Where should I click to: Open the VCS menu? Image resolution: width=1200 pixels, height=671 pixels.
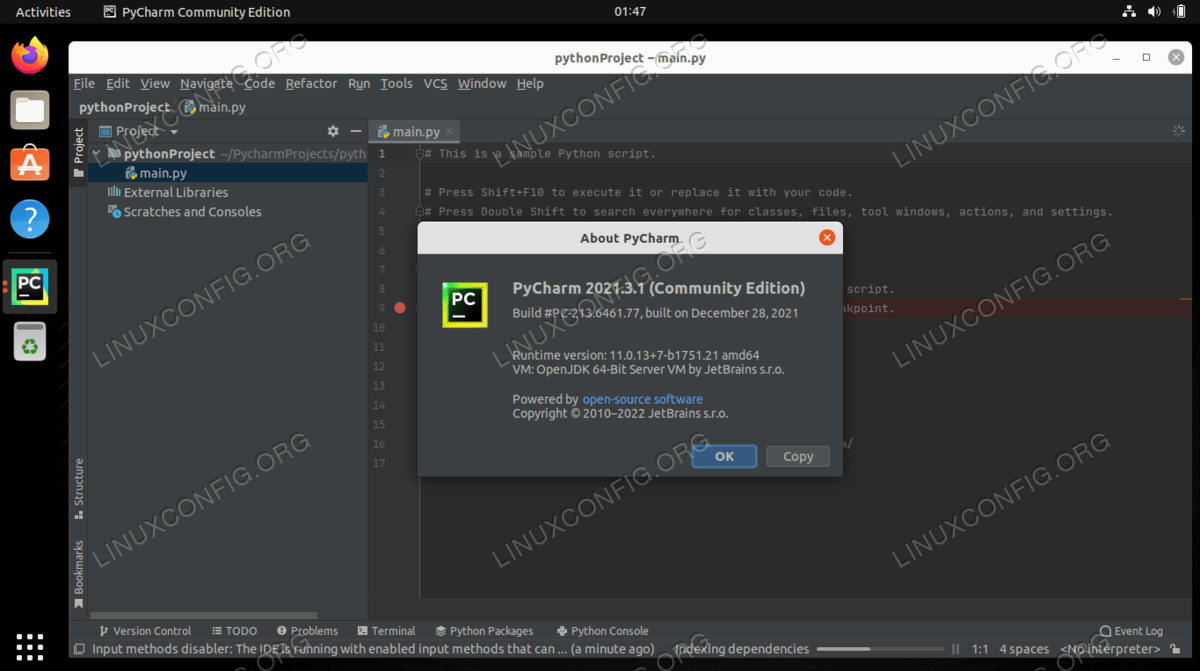(x=435, y=84)
